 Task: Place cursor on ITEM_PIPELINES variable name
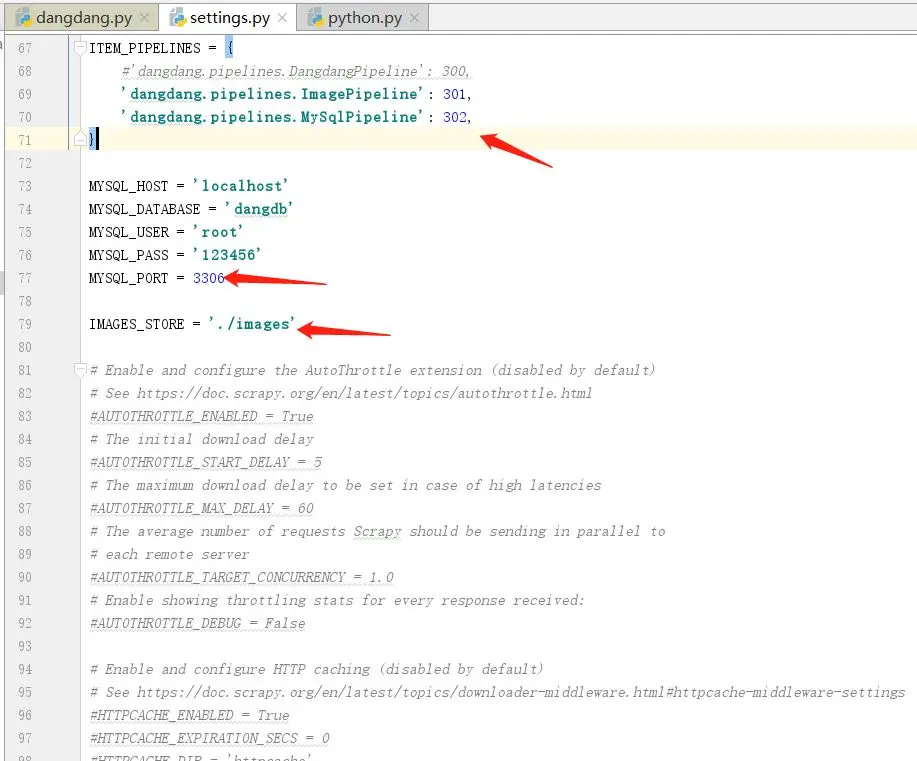pos(145,48)
